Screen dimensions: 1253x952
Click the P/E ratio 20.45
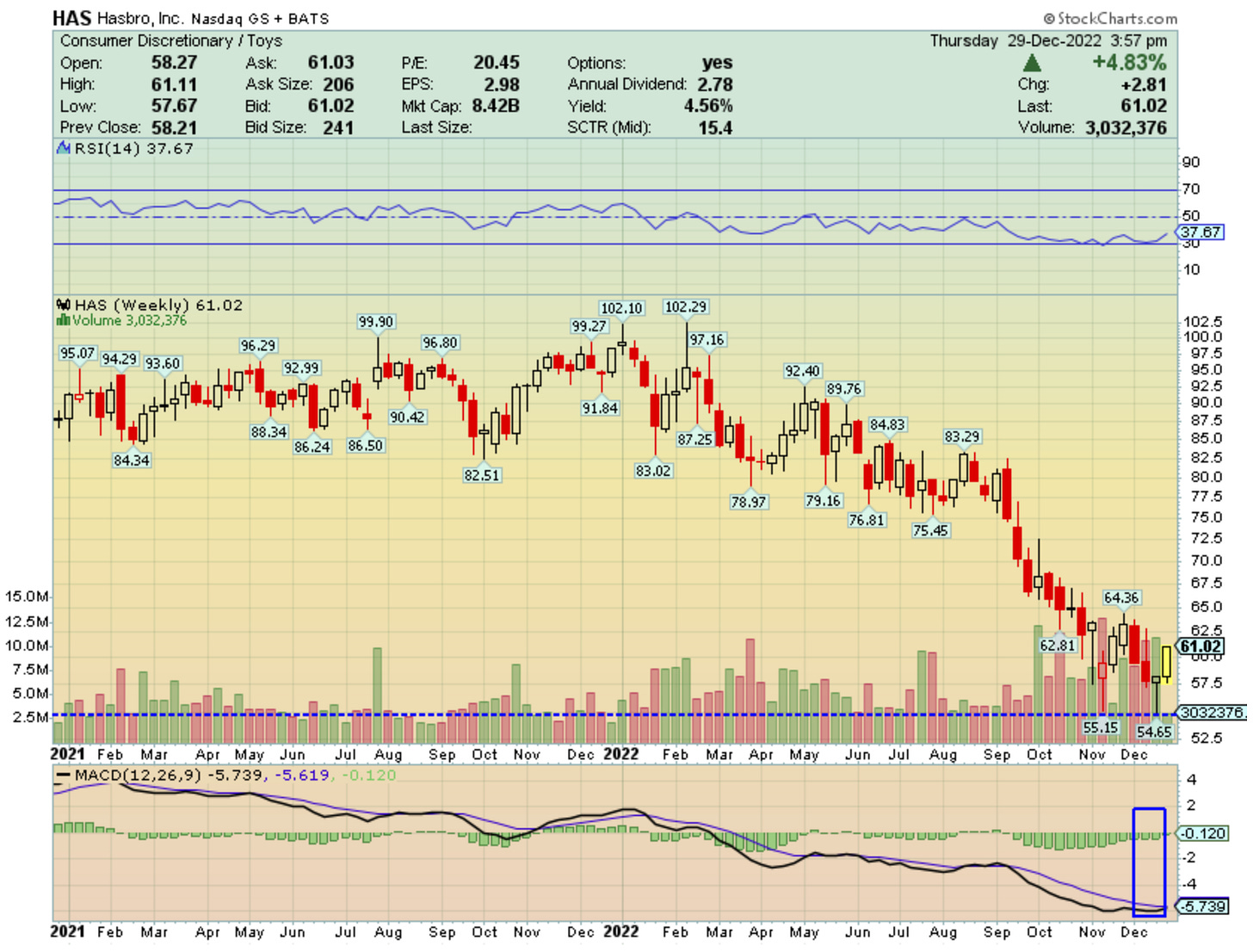[x=497, y=63]
